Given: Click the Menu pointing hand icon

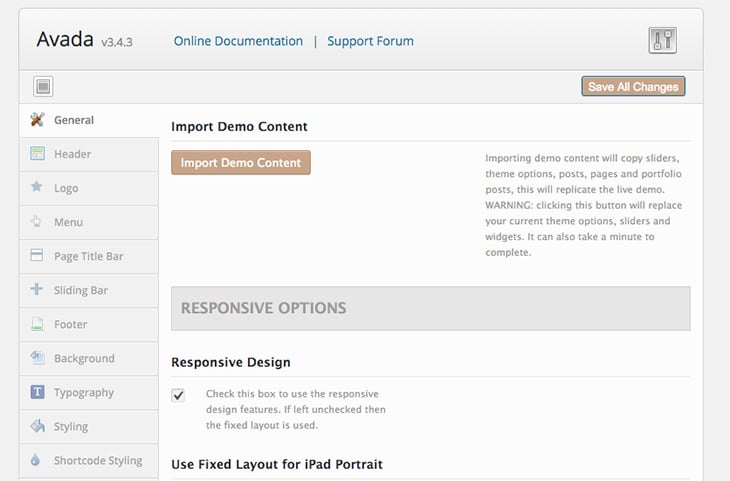Looking at the screenshot, I should pos(36,221).
